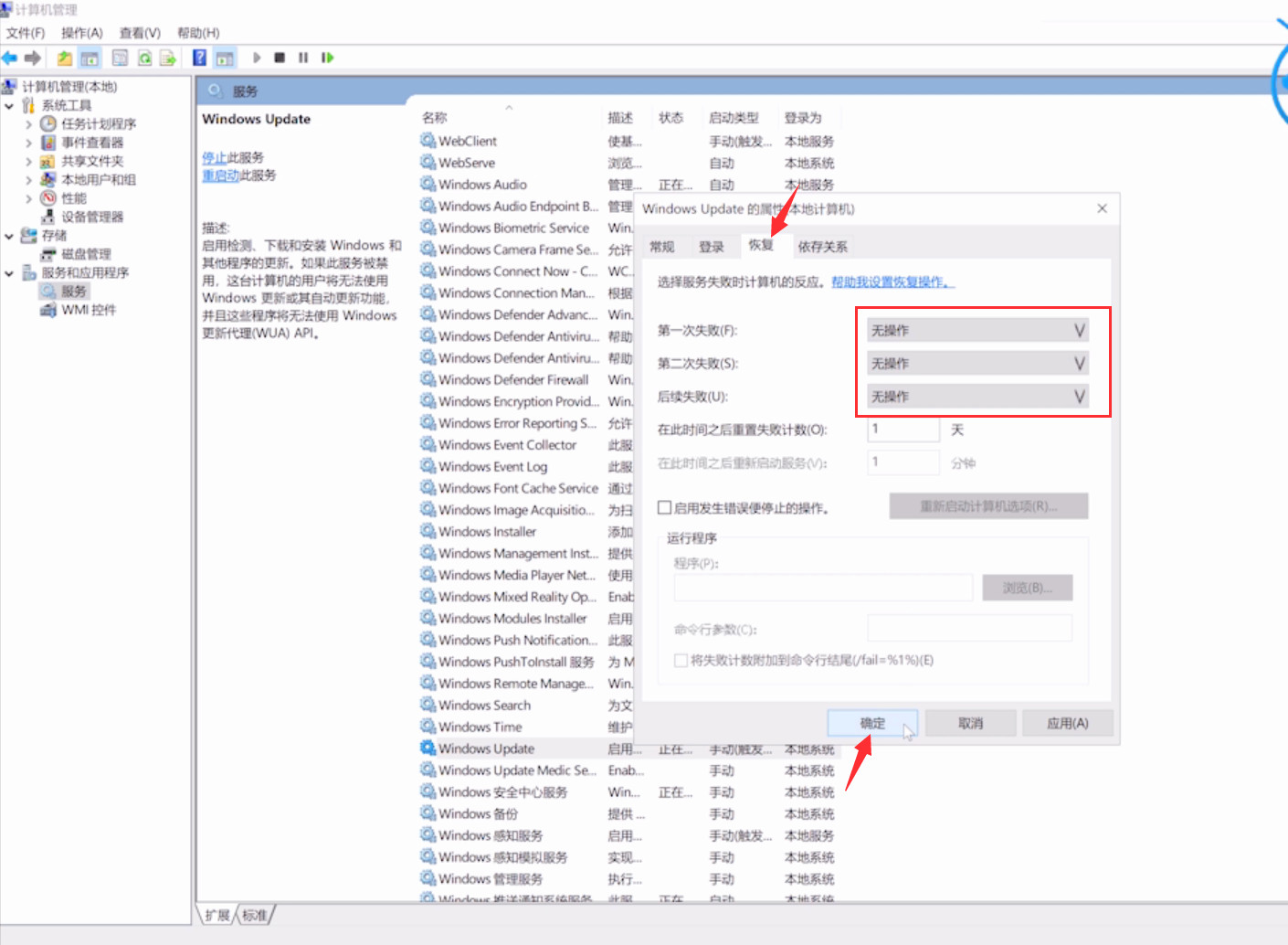Open the 文件(F) menu
This screenshot has width=1288, height=945.
[x=26, y=33]
